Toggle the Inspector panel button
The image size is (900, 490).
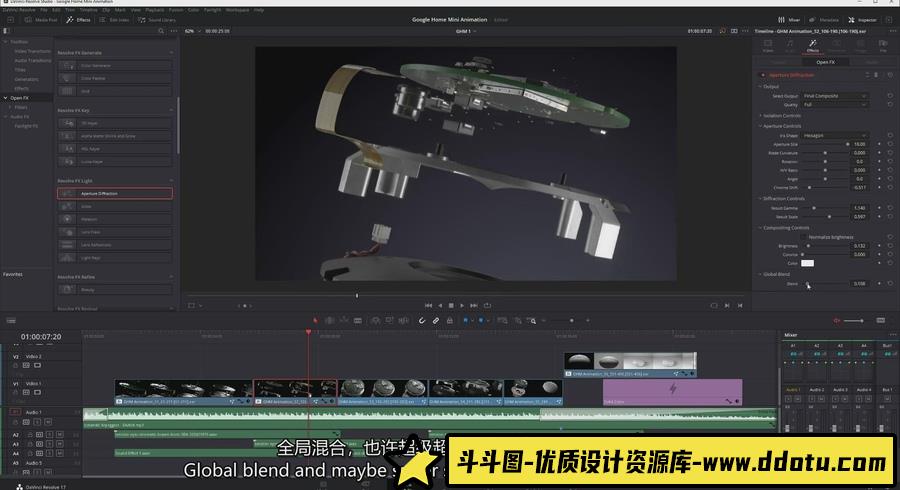tap(862, 20)
